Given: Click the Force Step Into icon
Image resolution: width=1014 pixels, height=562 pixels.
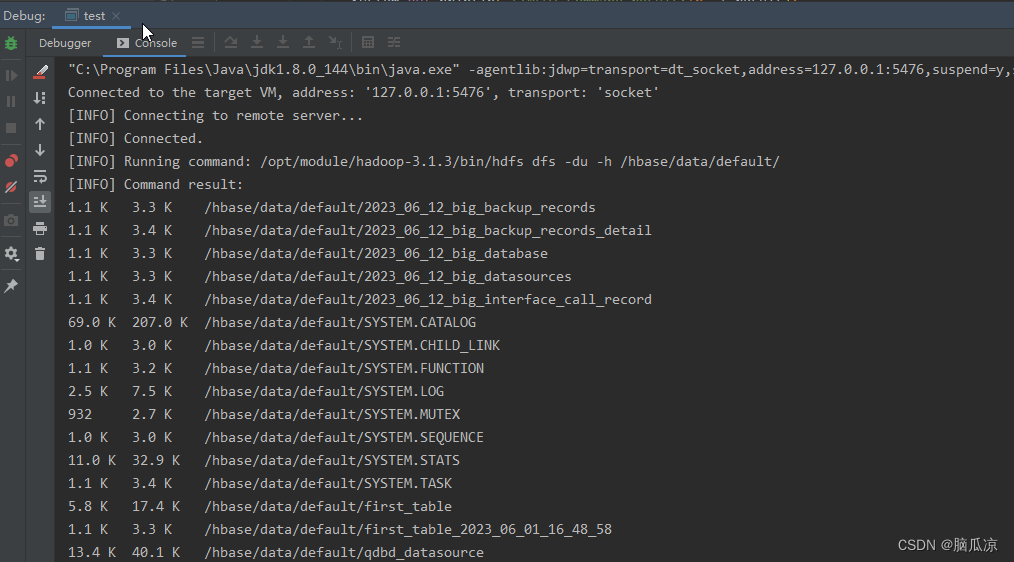Looking at the screenshot, I should (283, 43).
